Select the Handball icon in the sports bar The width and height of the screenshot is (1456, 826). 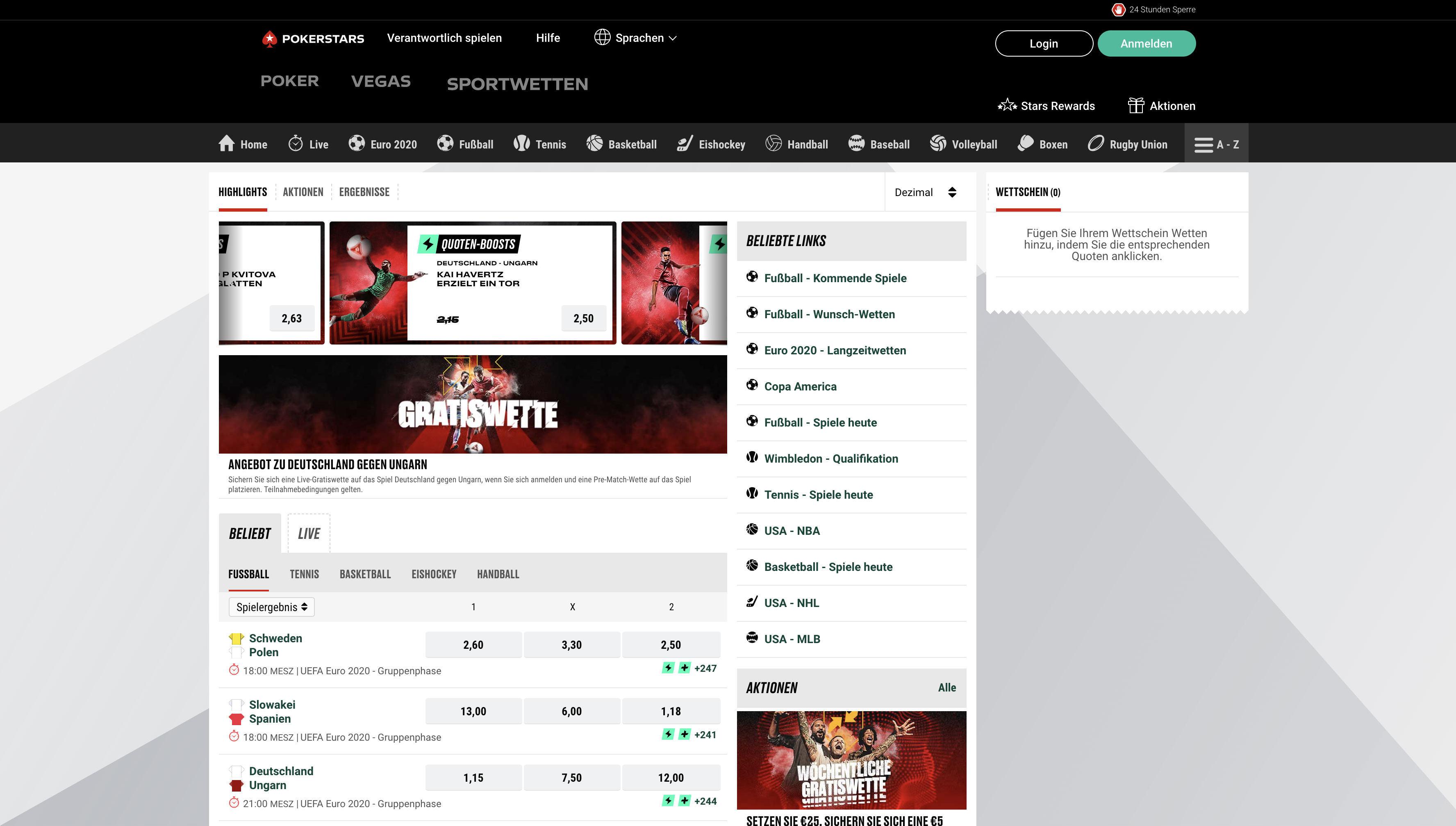pos(773,144)
